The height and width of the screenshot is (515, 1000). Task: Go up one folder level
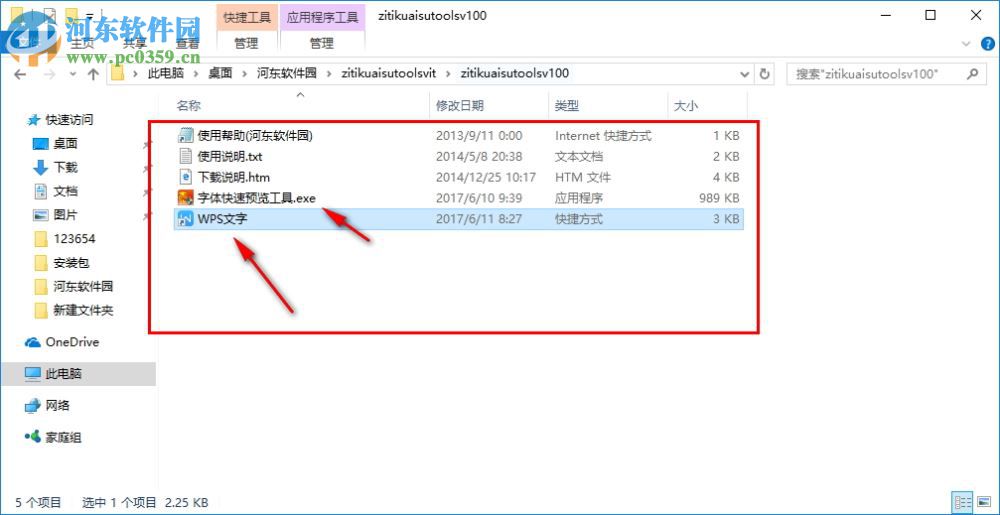point(93,74)
